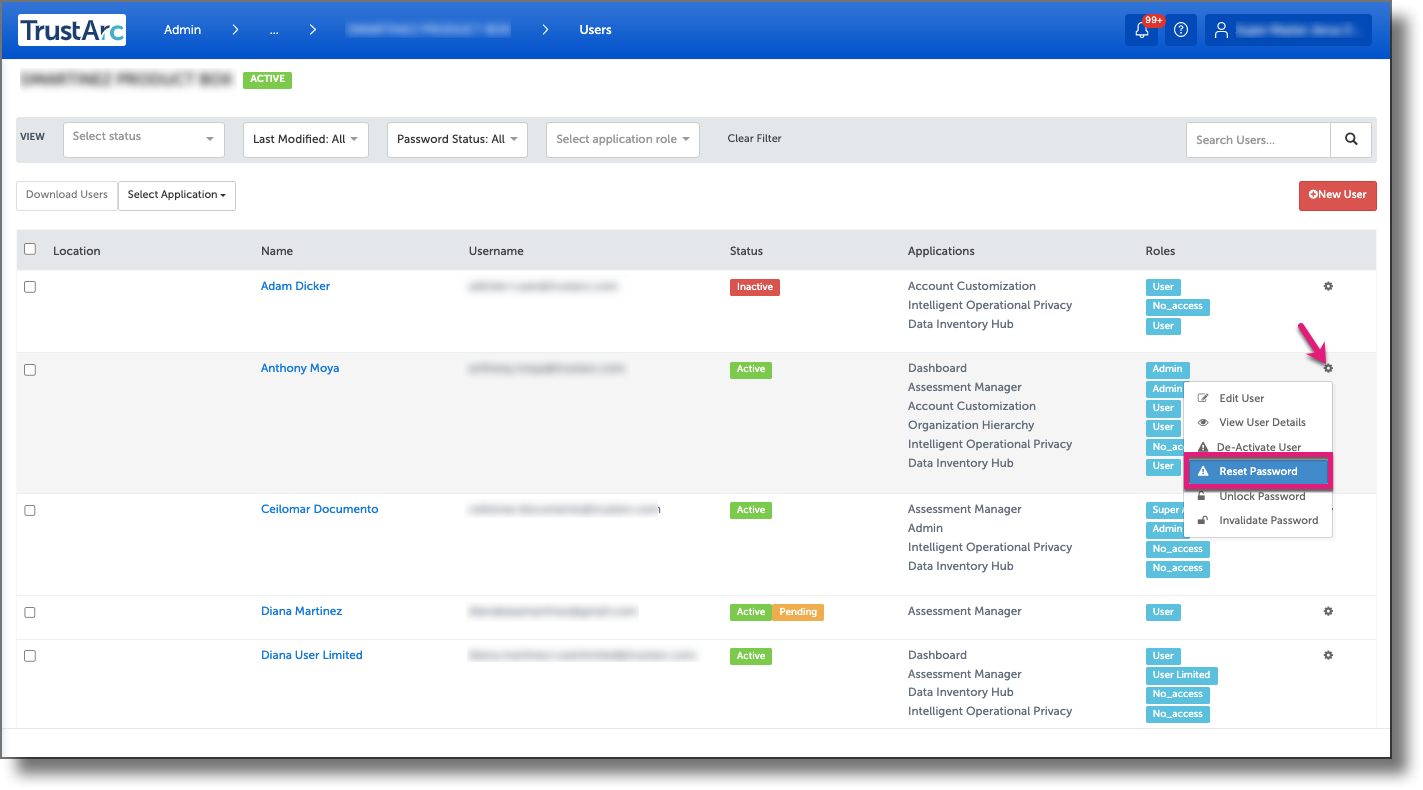Click gear icon for Anthony Moya
Screen dimensions: 1423x790
pos(1328,368)
